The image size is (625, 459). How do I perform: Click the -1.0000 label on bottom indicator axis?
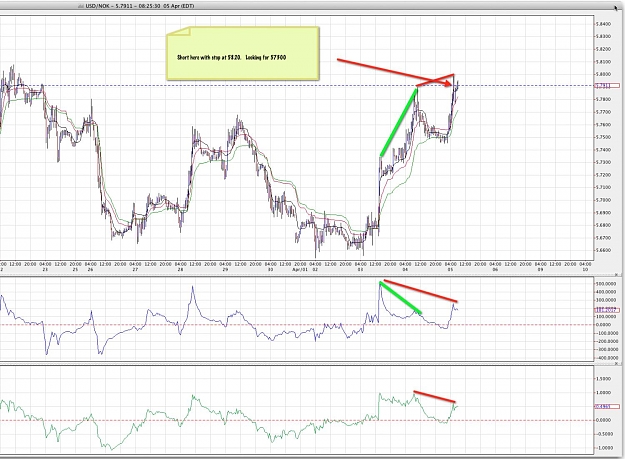click(604, 448)
